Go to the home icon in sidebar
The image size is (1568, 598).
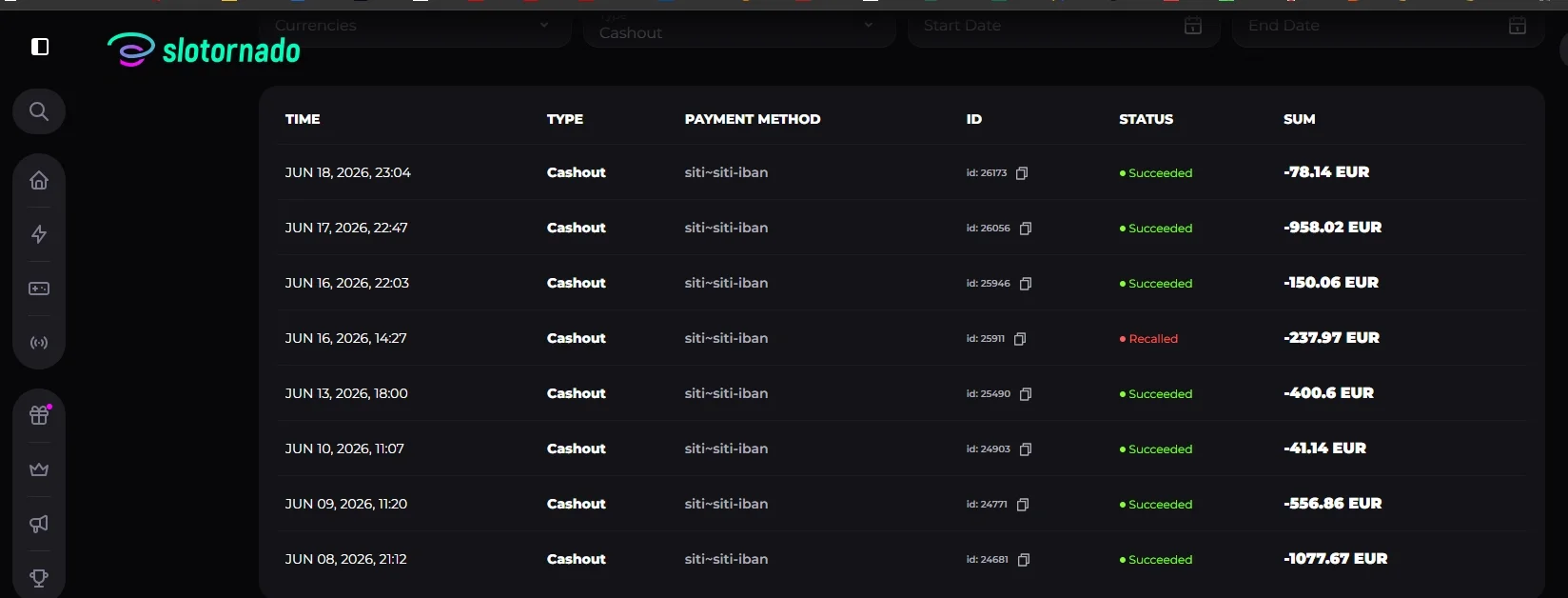(x=39, y=180)
